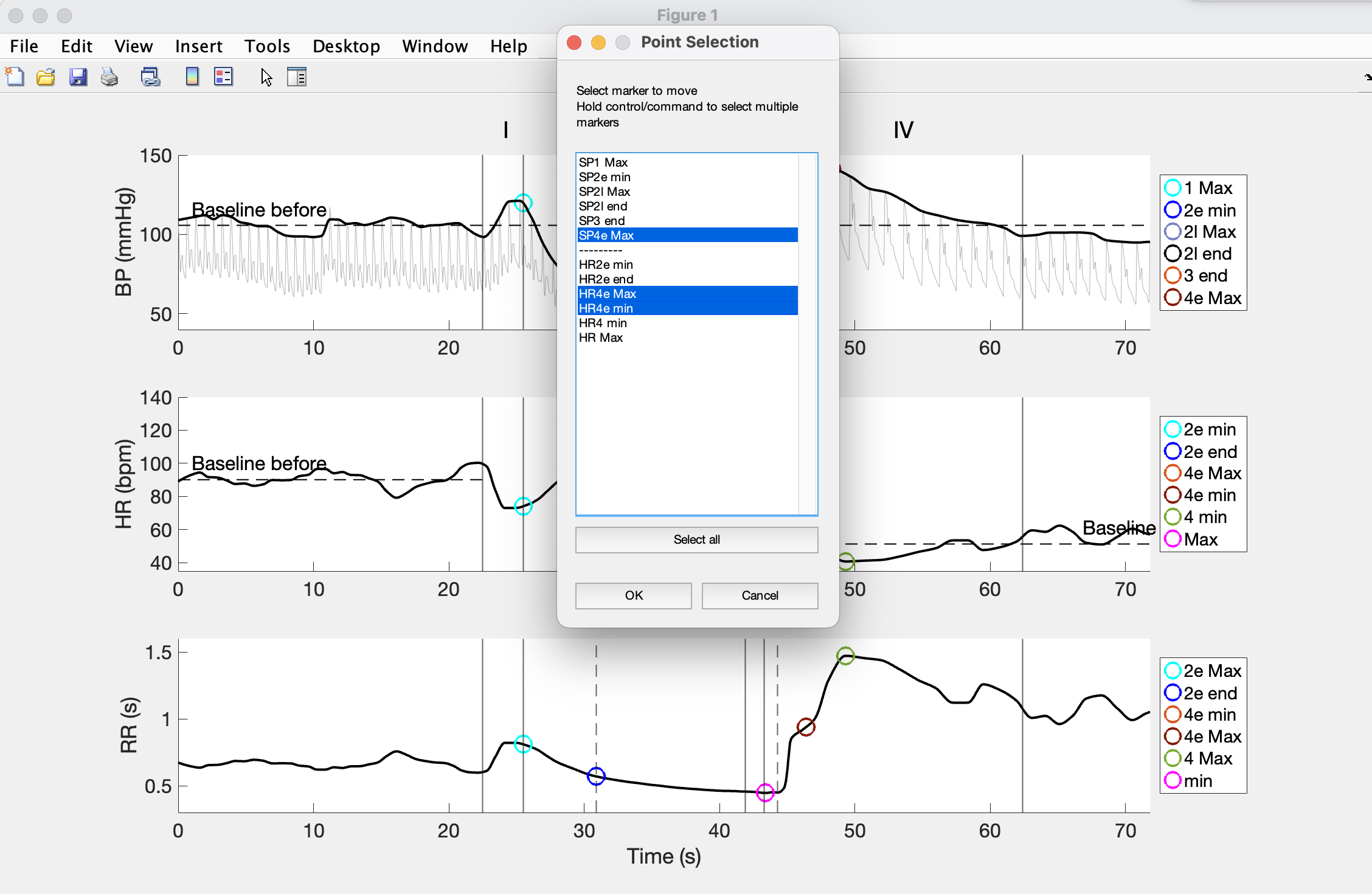Screen dimensions: 1372x894
Task: Open the Insert menu
Action: [198, 46]
